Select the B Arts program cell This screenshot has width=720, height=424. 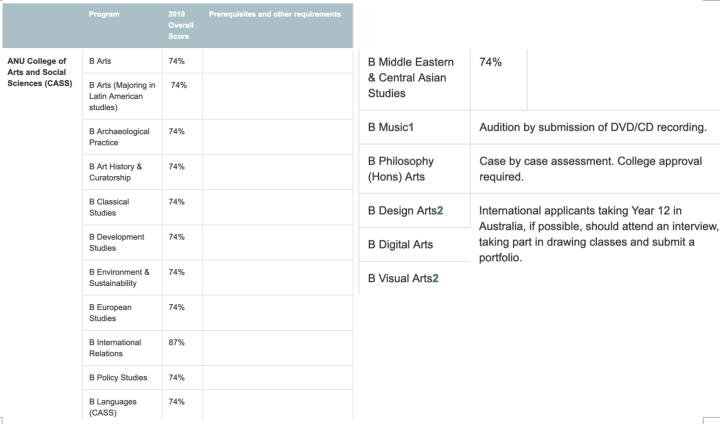coord(122,61)
